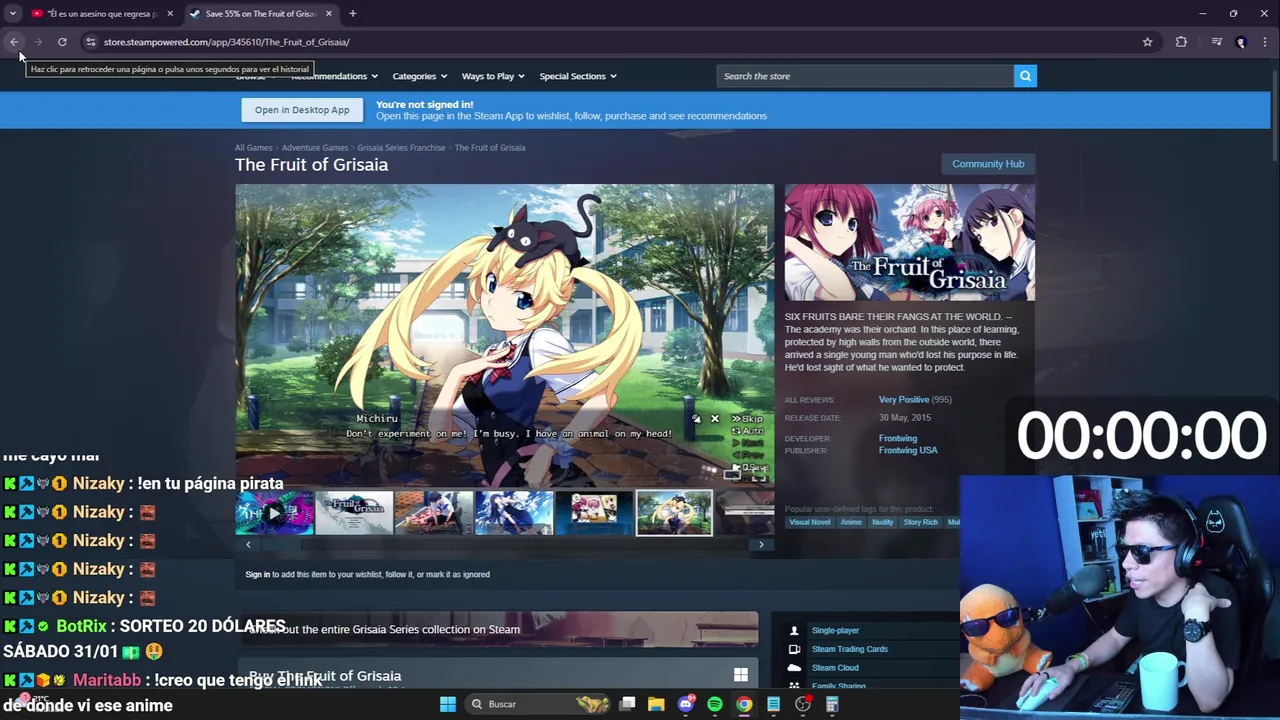Click the taskbar Buscar search box
Image resolution: width=1280 pixels, height=720 pixels.
(x=540, y=704)
